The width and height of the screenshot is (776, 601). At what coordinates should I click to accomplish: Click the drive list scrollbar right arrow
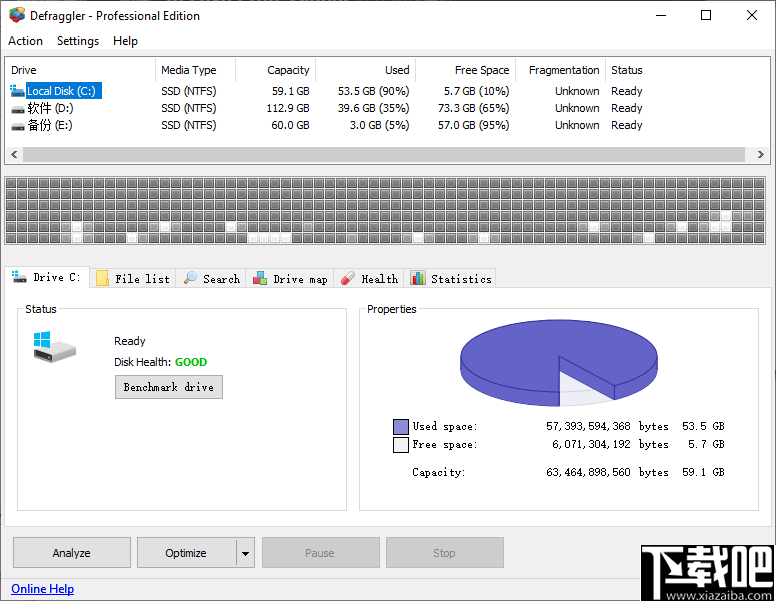[x=761, y=154]
